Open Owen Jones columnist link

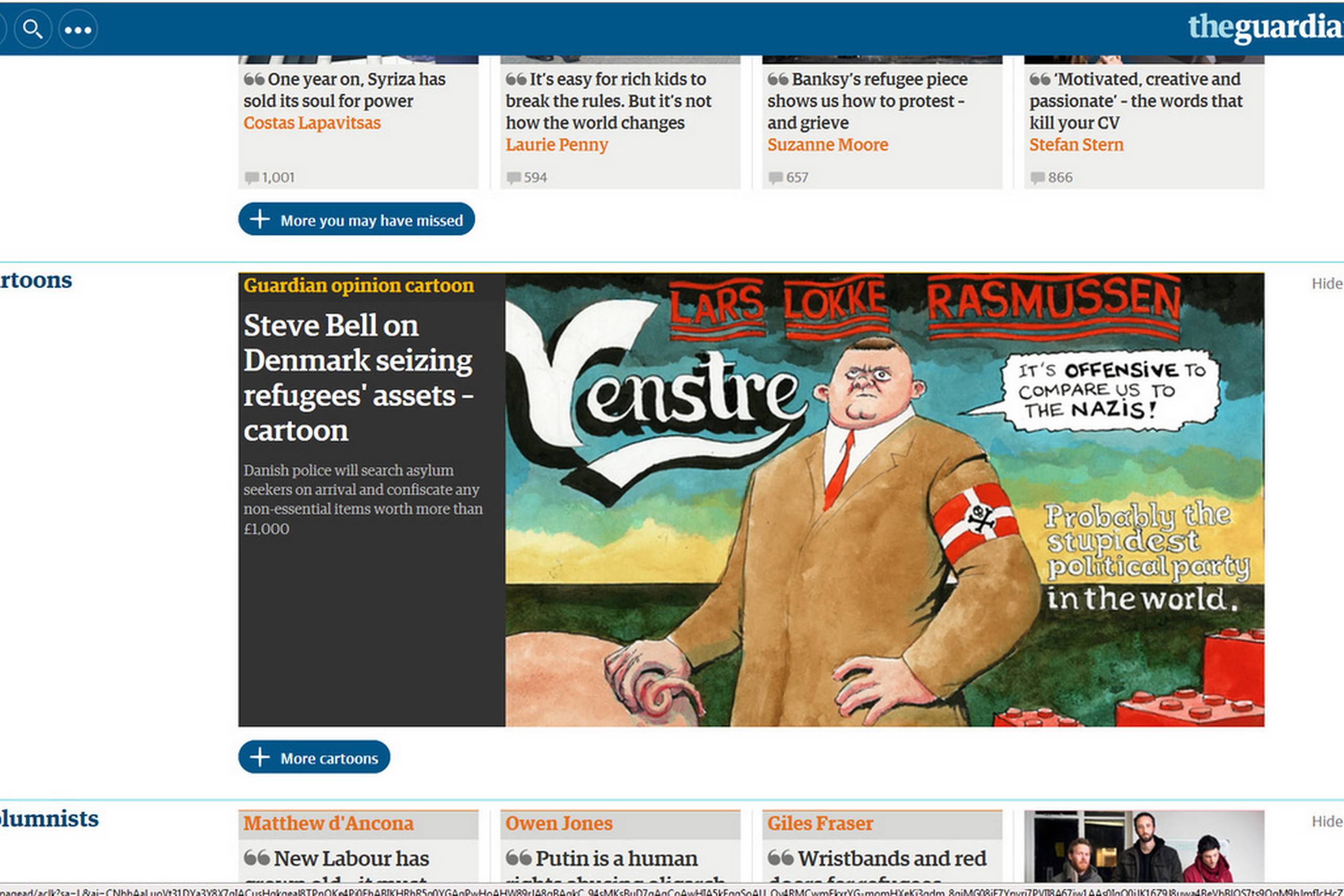(x=559, y=824)
